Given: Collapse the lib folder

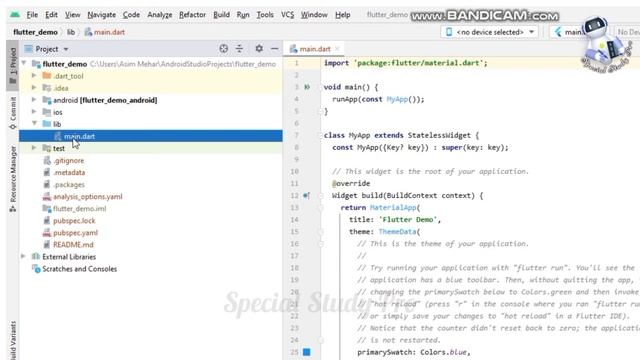Looking at the screenshot, I should point(34,124).
